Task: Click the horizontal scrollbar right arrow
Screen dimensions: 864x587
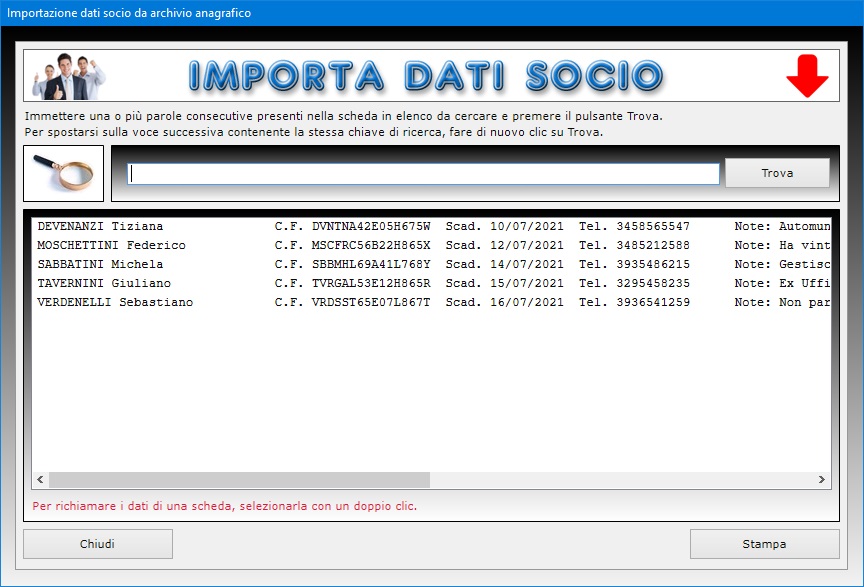Action: coord(822,480)
